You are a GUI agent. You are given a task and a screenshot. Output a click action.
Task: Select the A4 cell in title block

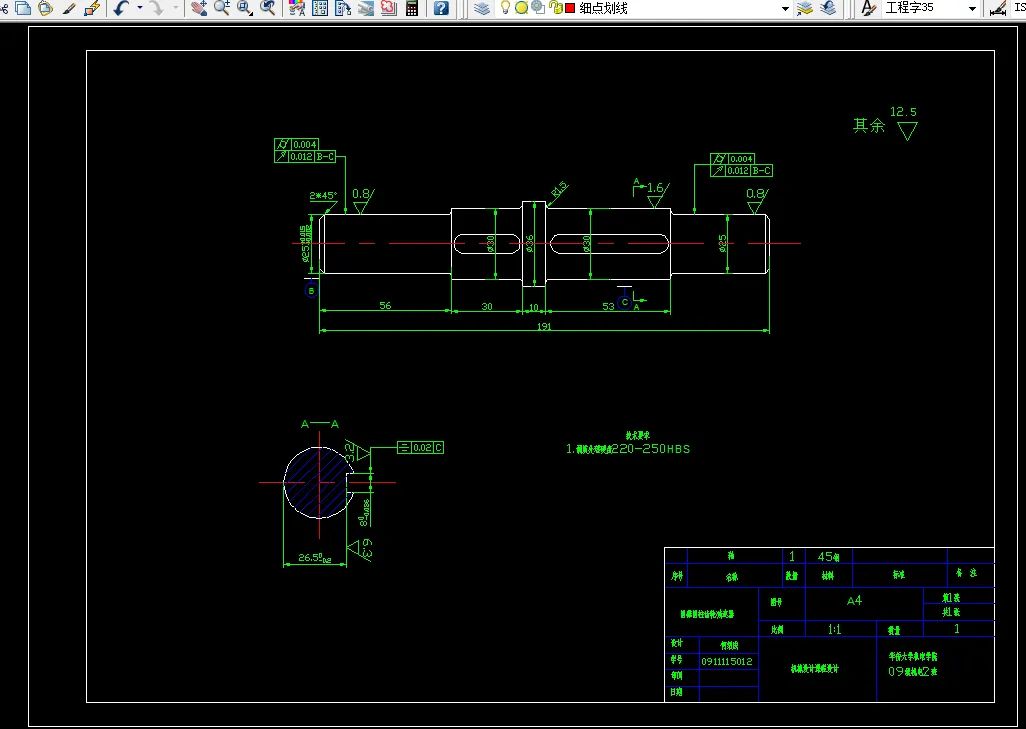click(x=855, y=601)
